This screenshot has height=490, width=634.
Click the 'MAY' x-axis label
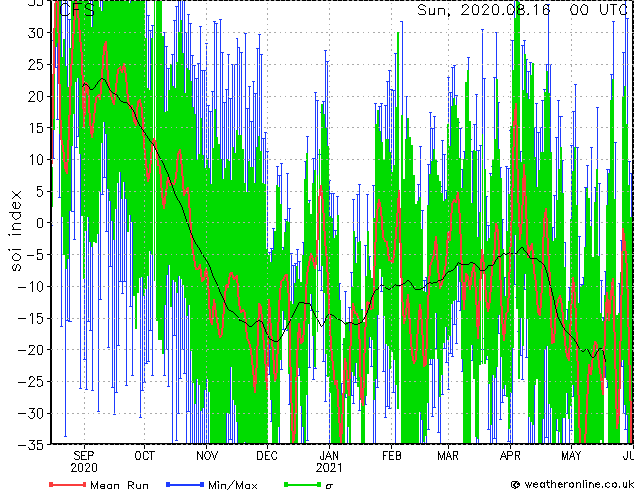coord(571,456)
